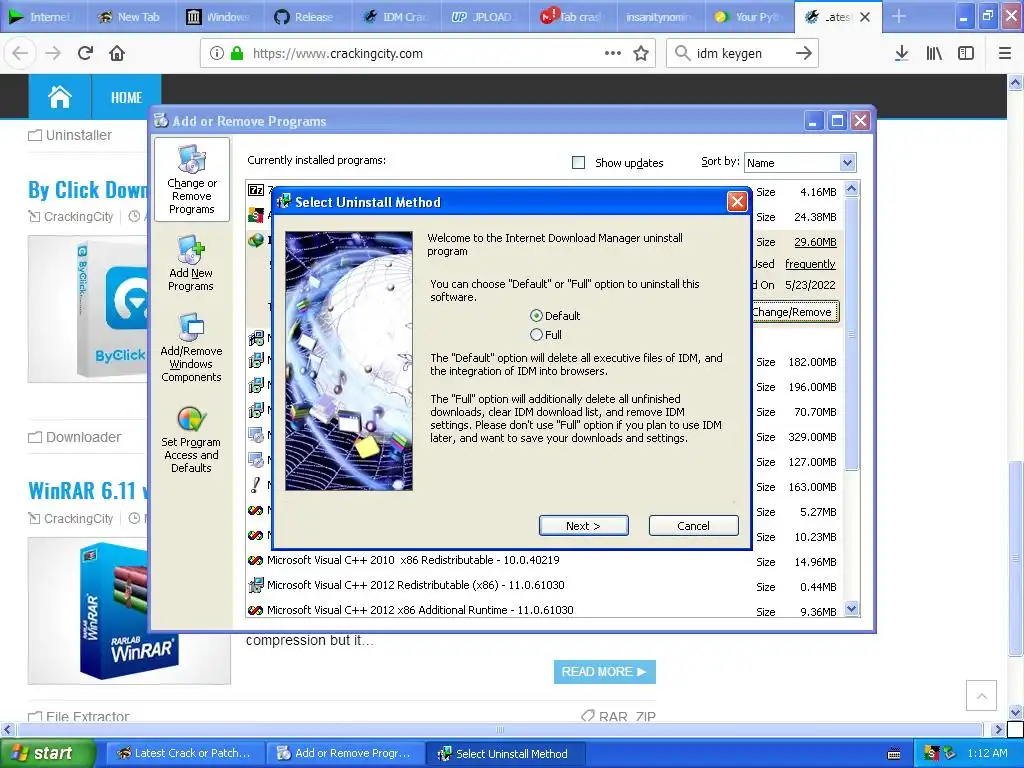
Task: Open the Start menu
Action: point(46,754)
